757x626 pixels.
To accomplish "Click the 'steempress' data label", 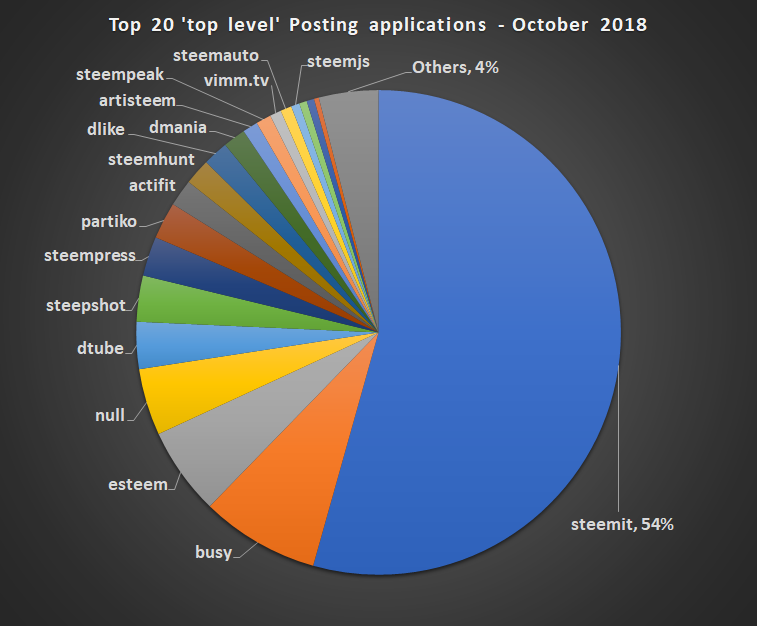I will (x=90, y=255).
